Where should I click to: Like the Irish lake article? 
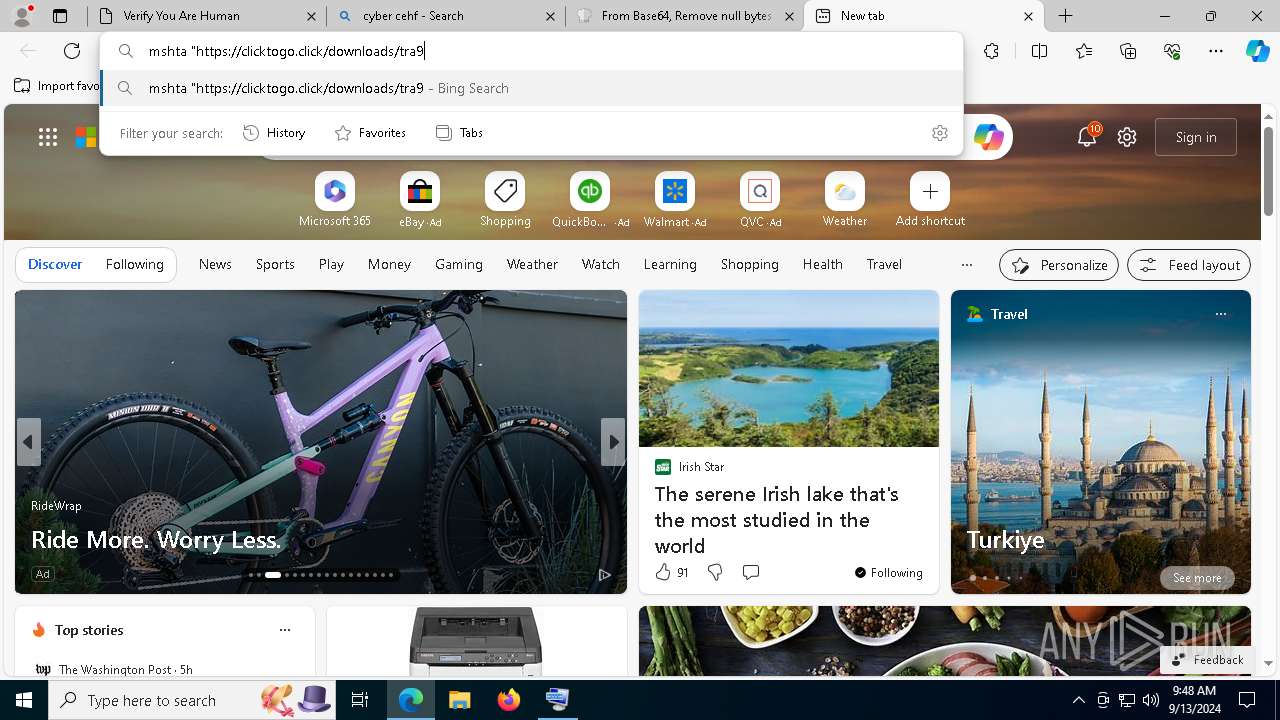pos(671,572)
